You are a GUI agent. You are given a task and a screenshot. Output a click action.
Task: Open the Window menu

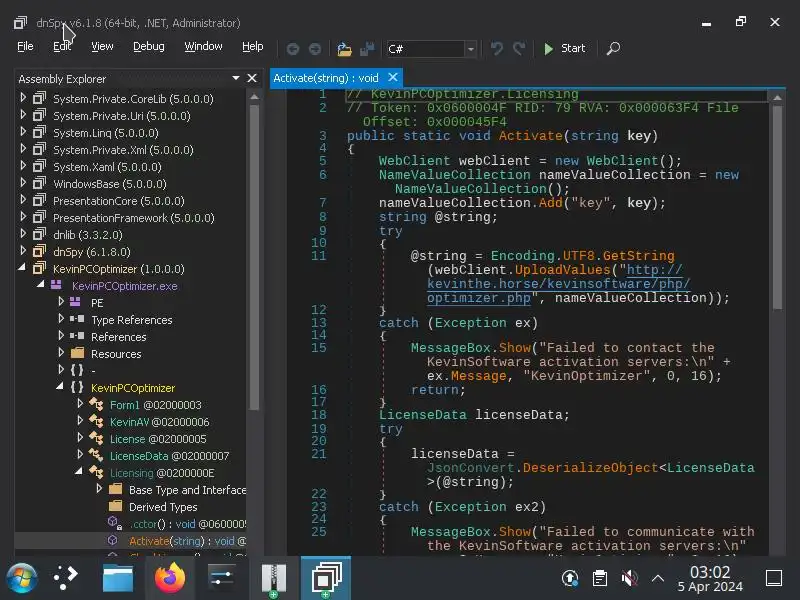[x=203, y=46]
